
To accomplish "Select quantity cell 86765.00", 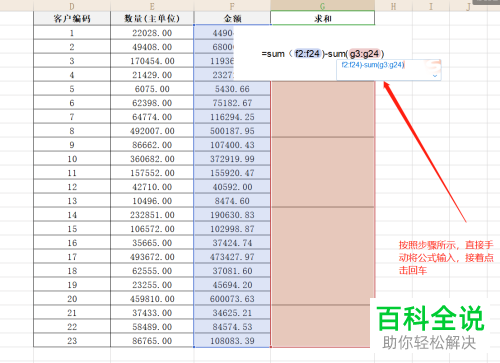I will coord(152,341).
